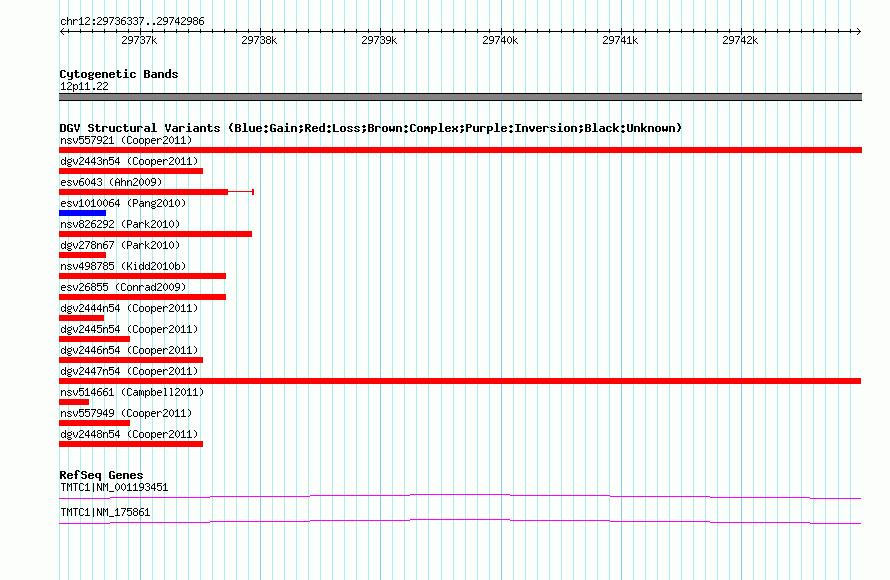Select the red dgv2446n54 variant bar

[131, 360]
